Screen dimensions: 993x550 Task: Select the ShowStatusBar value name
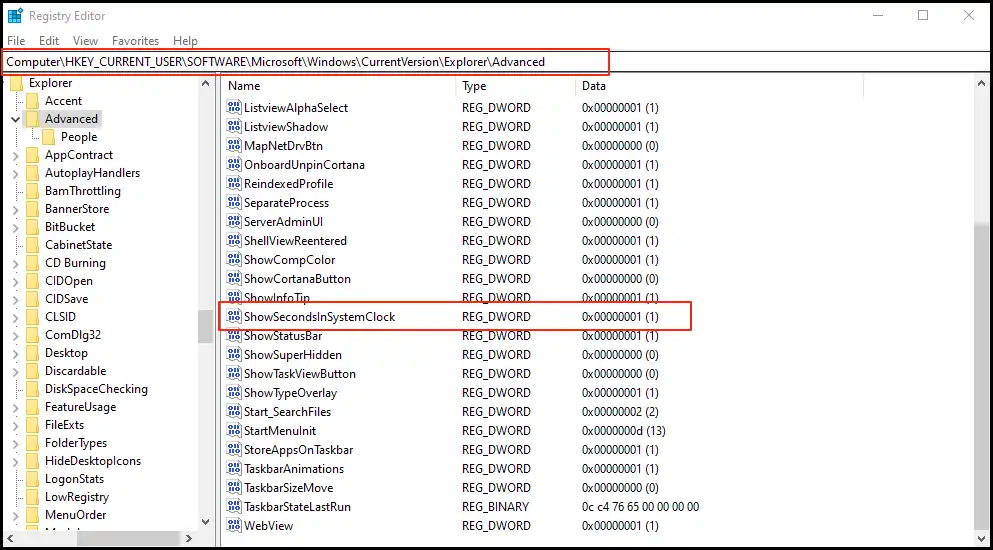point(283,336)
